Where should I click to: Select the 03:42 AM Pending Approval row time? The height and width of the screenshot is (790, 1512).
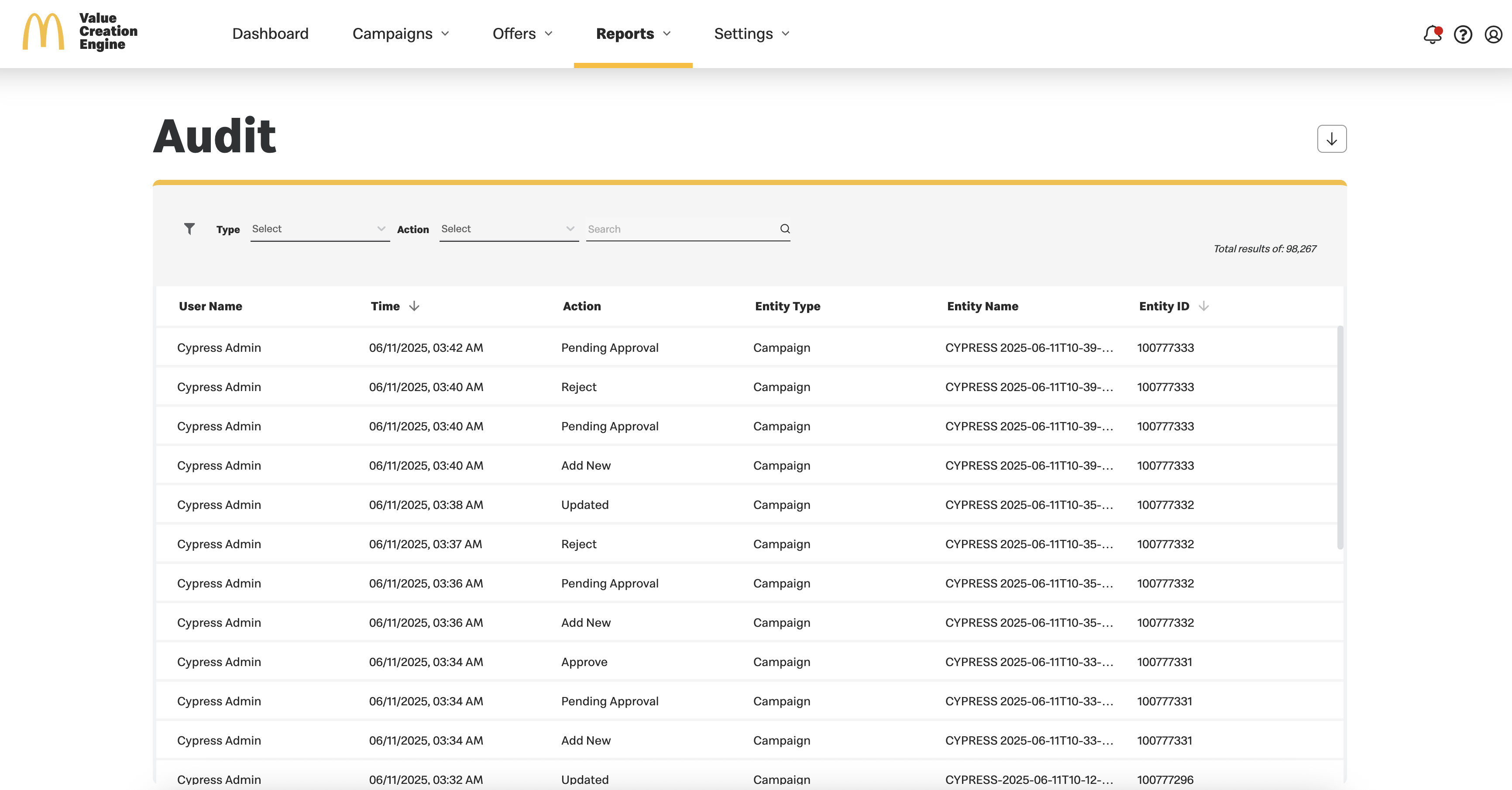pos(426,347)
